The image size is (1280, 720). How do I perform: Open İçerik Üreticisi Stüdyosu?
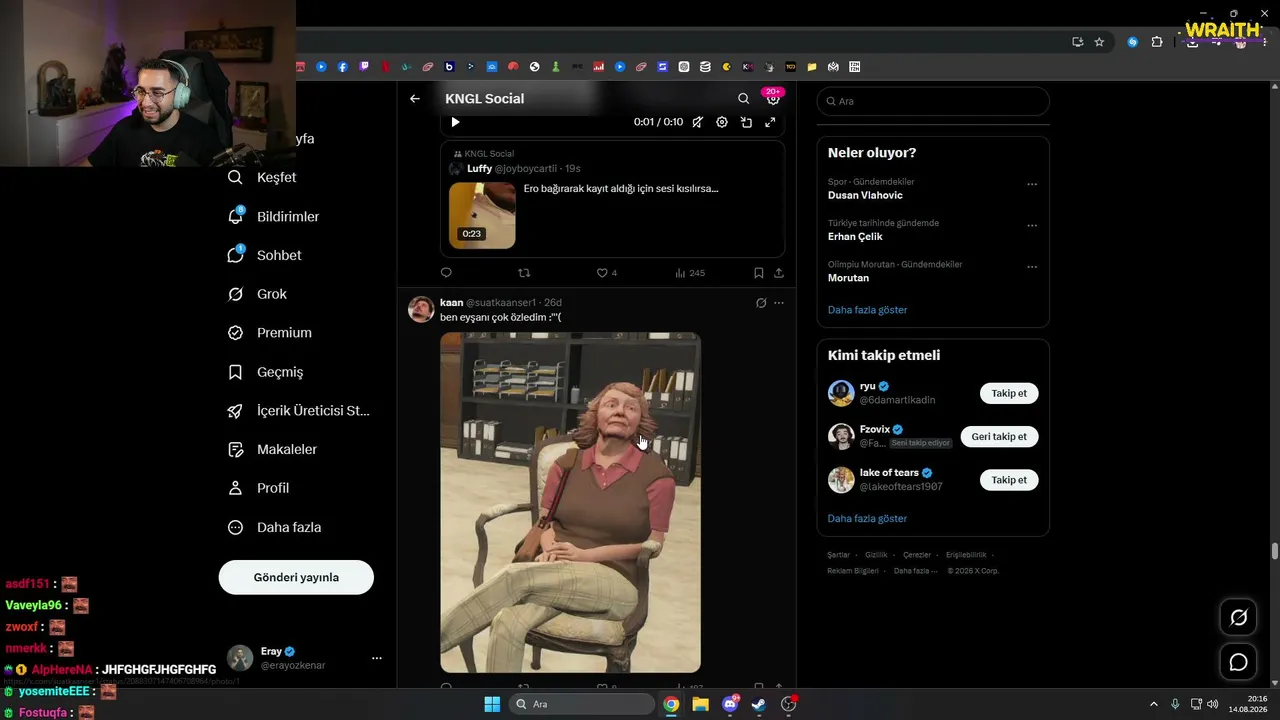(299, 411)
